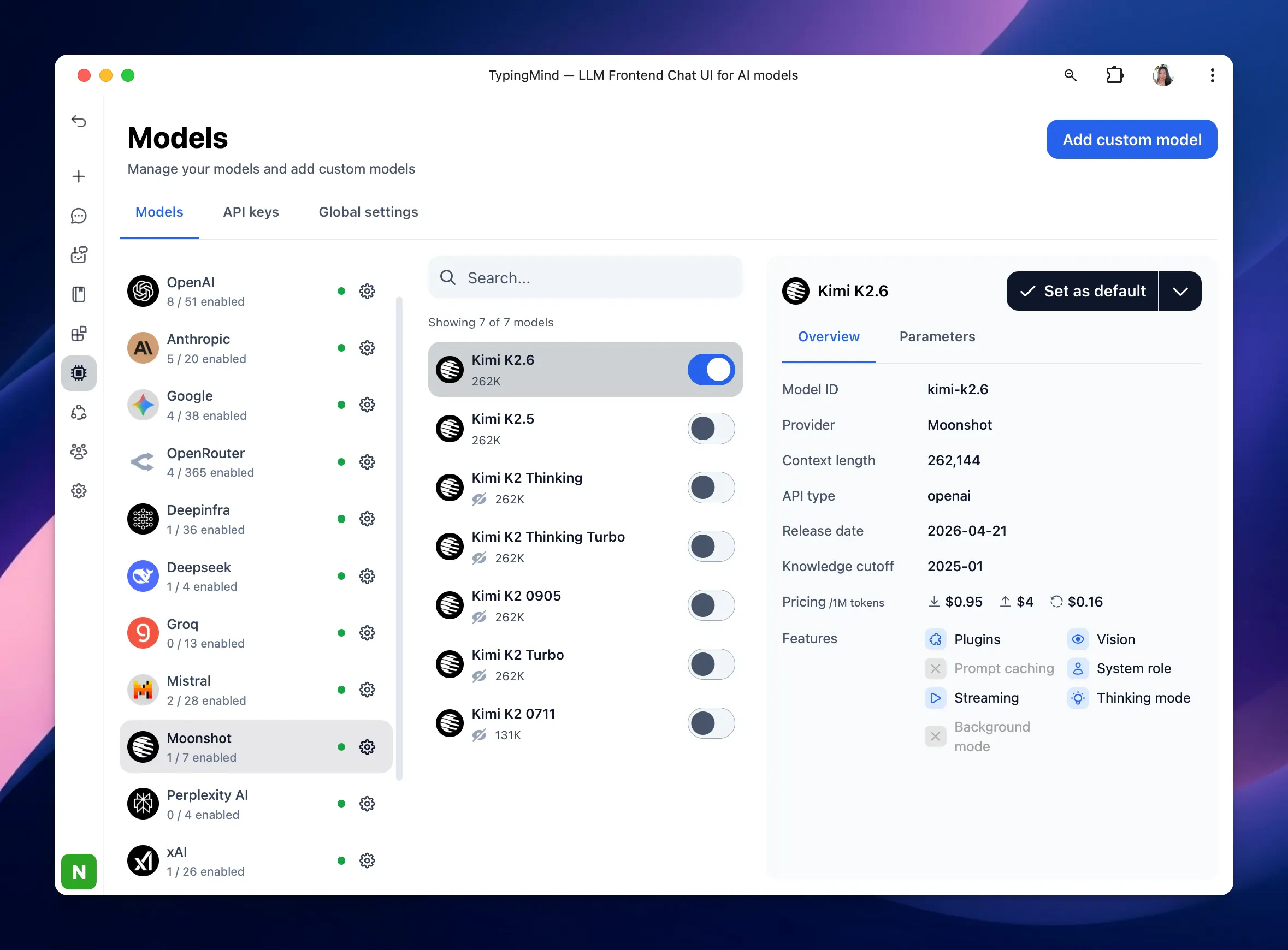Open the plugins blocks icon in sidebar
Screen dimensions: 1288x950
tap(79, 334)
